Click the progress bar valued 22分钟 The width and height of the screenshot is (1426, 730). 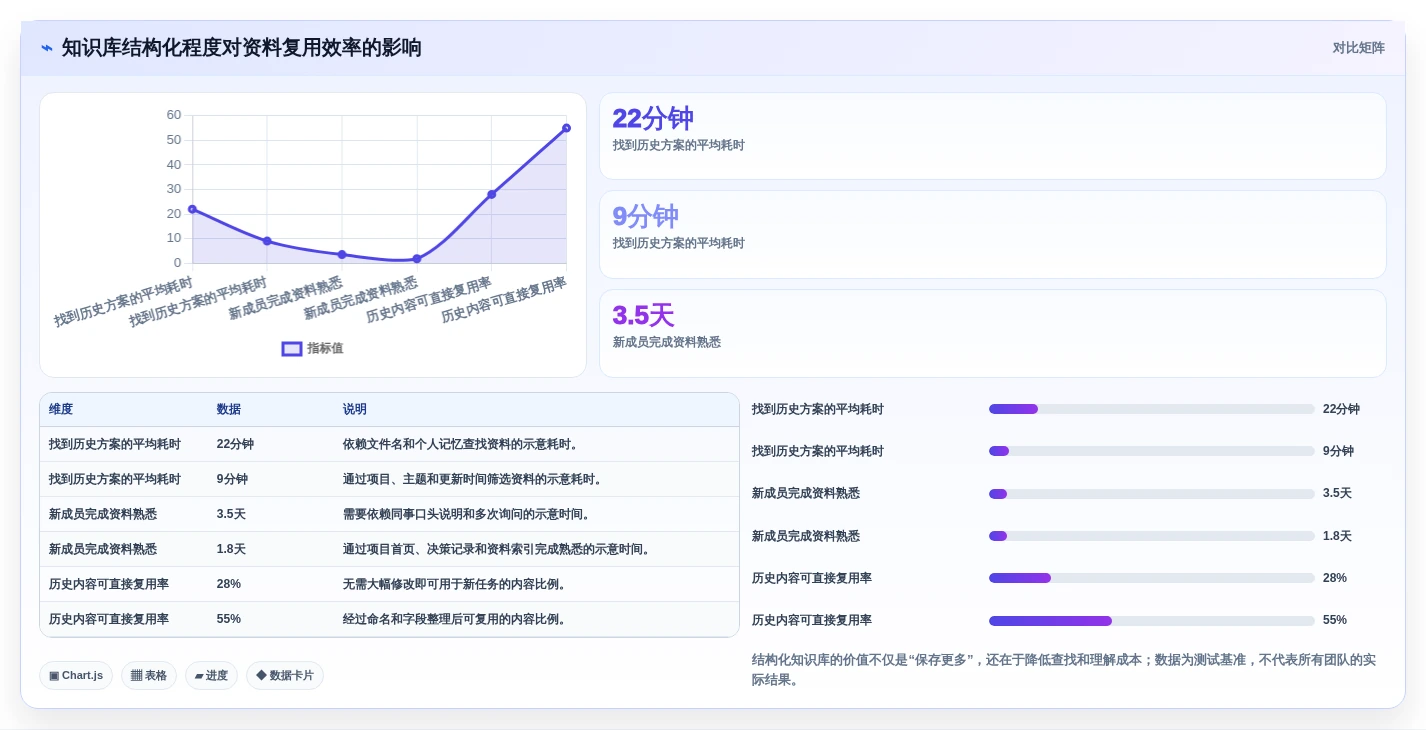(1152, 409)
